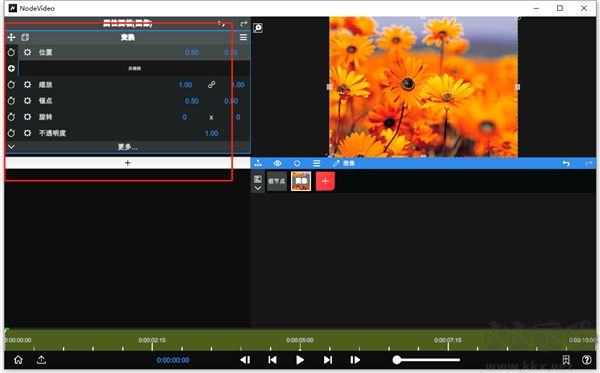Image resolution: width=600 pixels, height=373 pixels.
Task: Jump to the end of the timeline
Action: pos(328,360)
